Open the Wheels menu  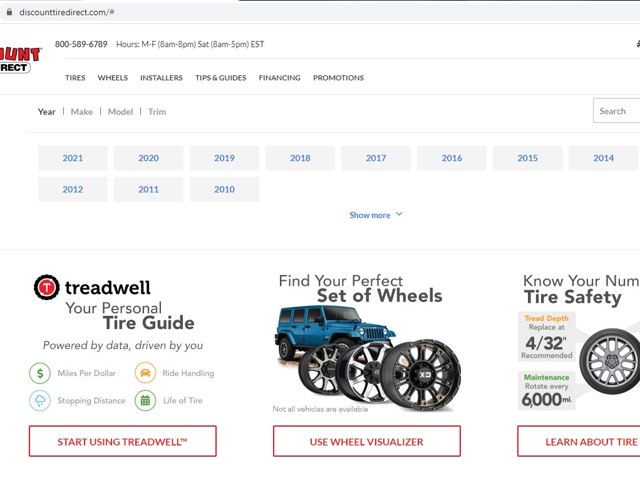coord(113,78)
